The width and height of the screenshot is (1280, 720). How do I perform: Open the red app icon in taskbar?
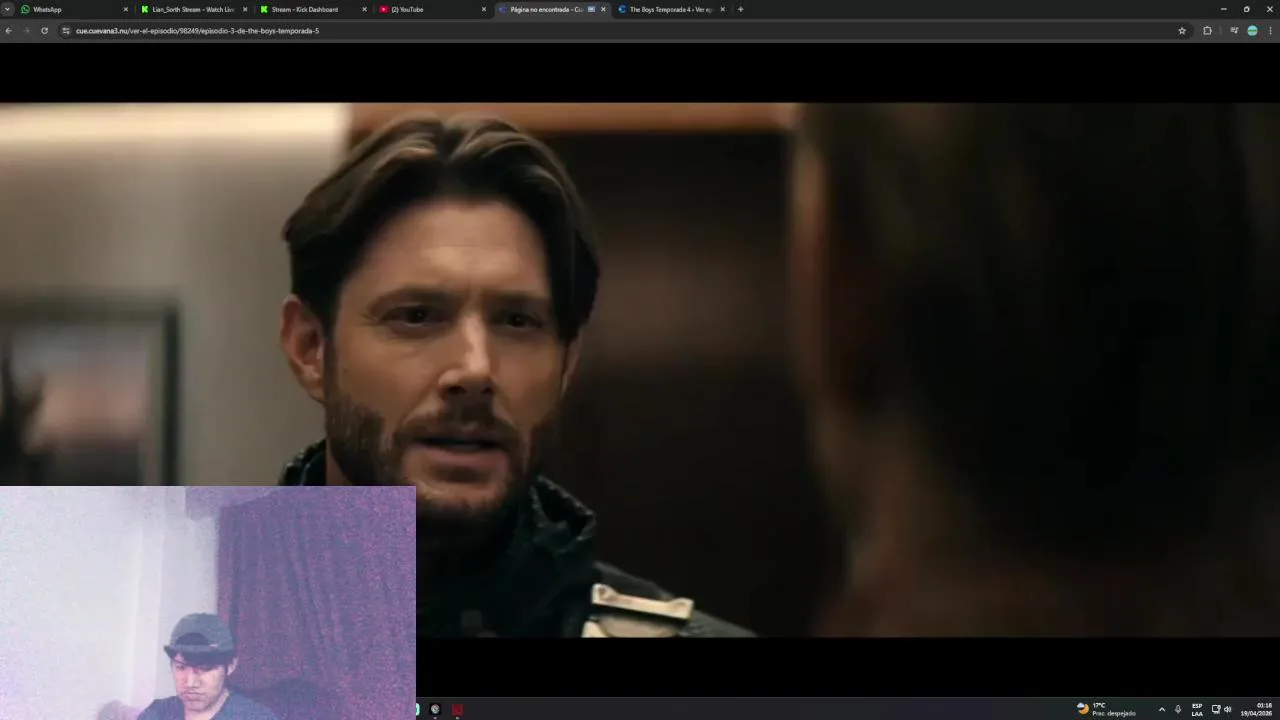[x=457, y=709]
